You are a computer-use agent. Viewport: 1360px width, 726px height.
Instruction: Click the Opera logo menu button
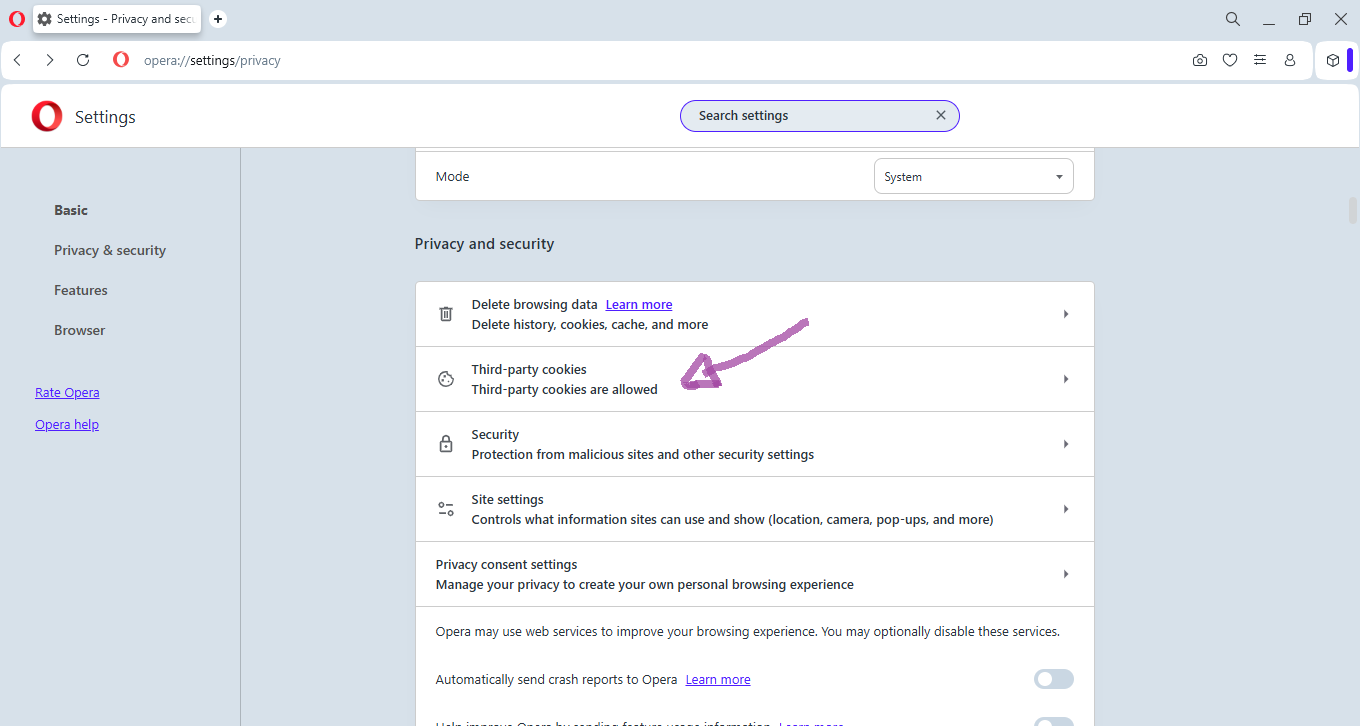coord(17,19)
